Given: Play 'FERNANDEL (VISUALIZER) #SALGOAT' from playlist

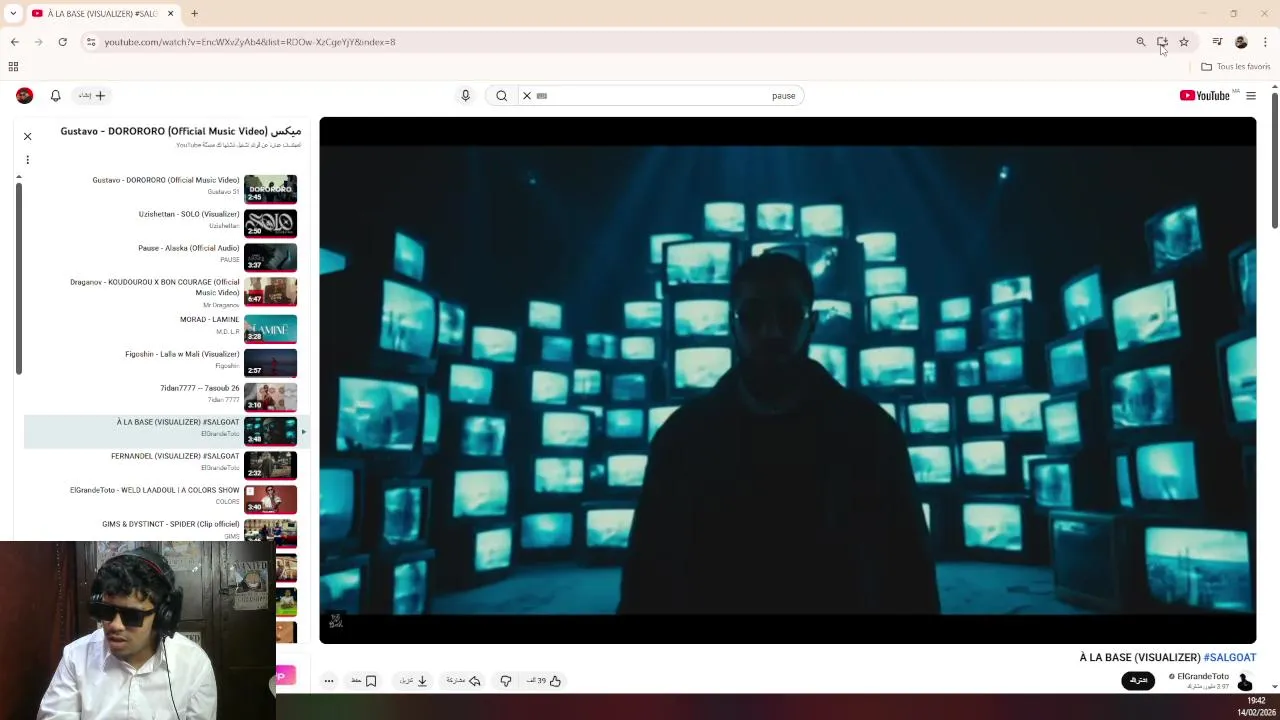Looking at the screenshot, I should (175, 456).
